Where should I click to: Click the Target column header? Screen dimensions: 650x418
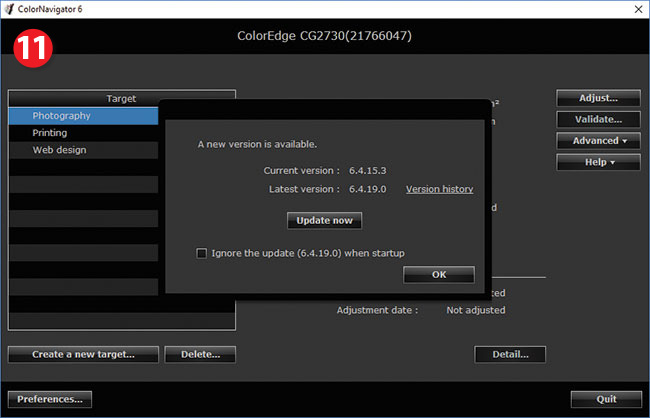tap(121, 99)
